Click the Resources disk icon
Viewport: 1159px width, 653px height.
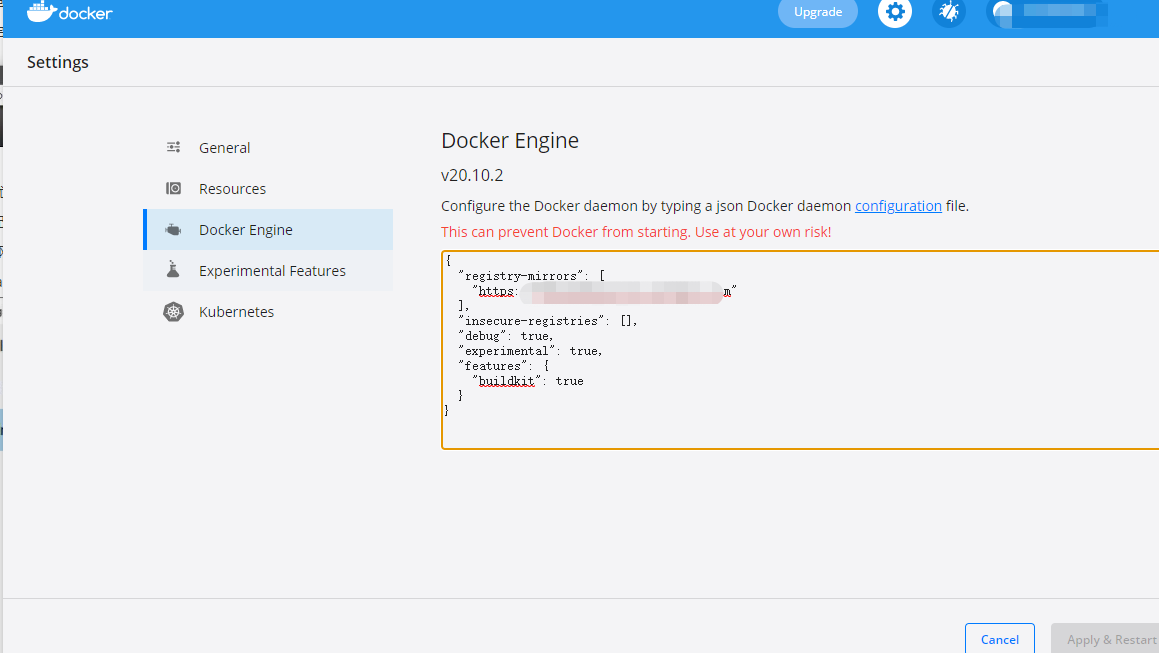click(x=173, y=189)
